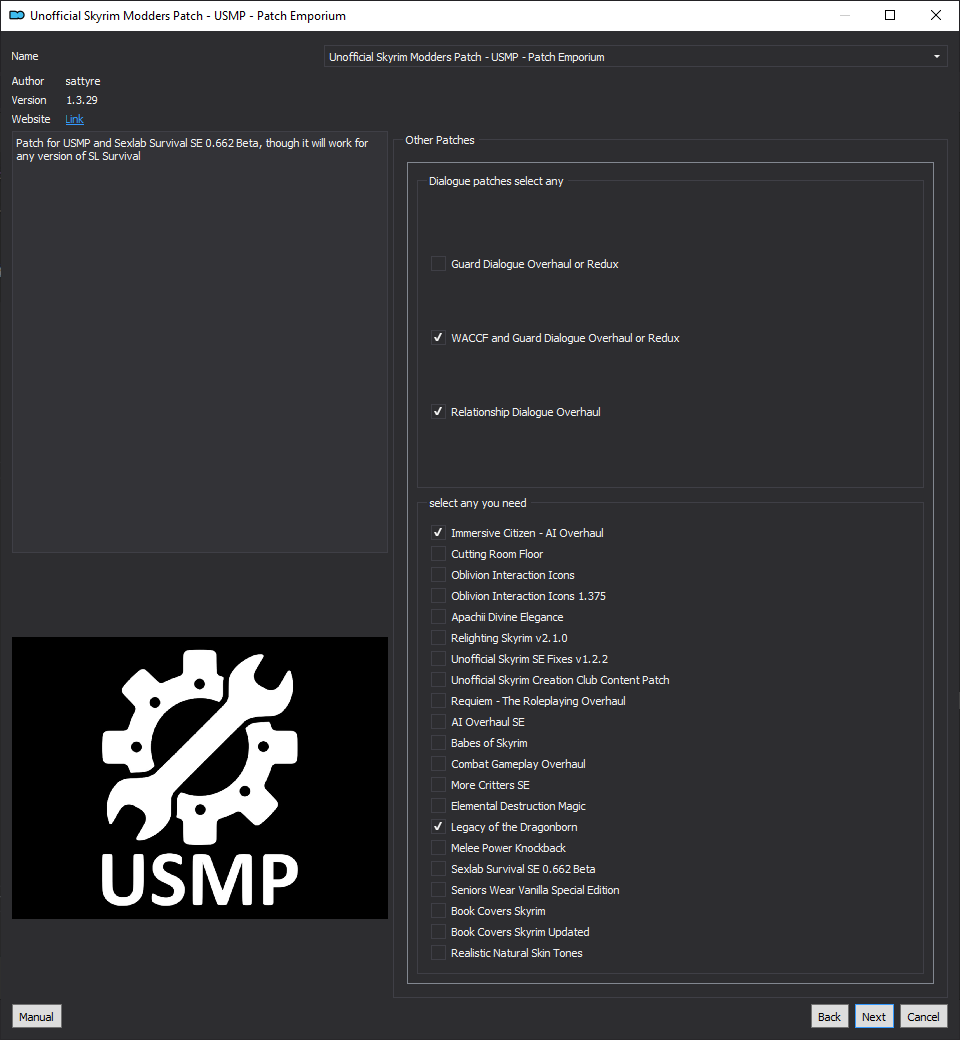Select Combat Gameplay Overhaul checkbox
This screenshot has width=960, height=1040.
coord(438,764)
